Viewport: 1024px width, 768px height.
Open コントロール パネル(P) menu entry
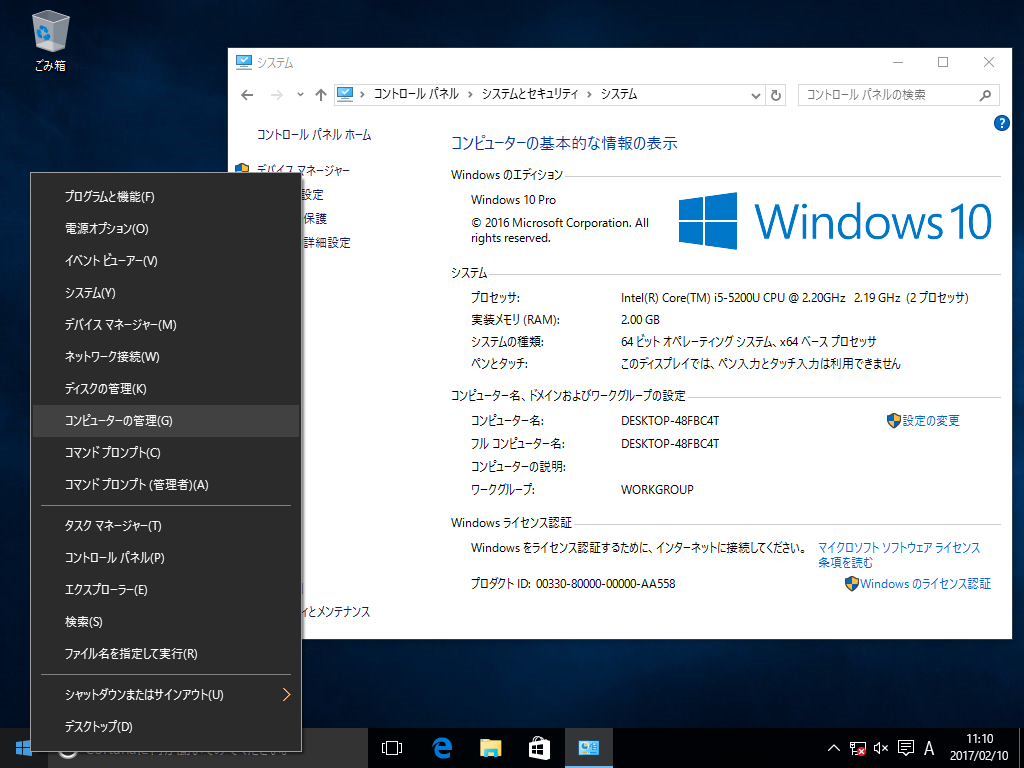(166, 558)
